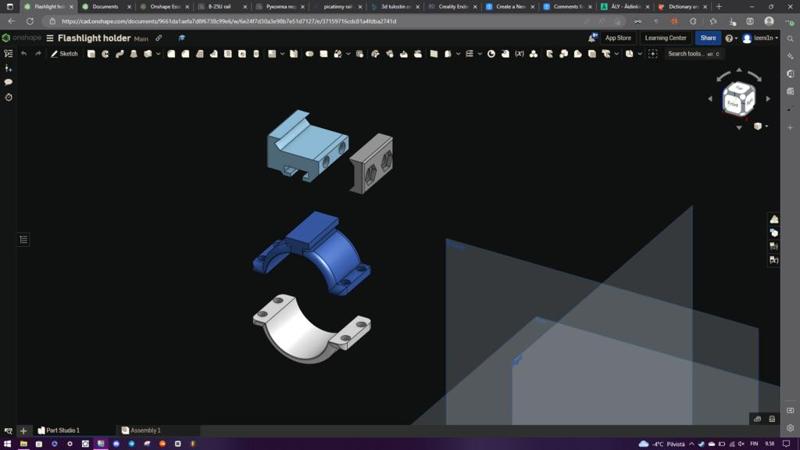Open a new browser tab
This screenshot has width=800, height=450.
pos(719,7)
